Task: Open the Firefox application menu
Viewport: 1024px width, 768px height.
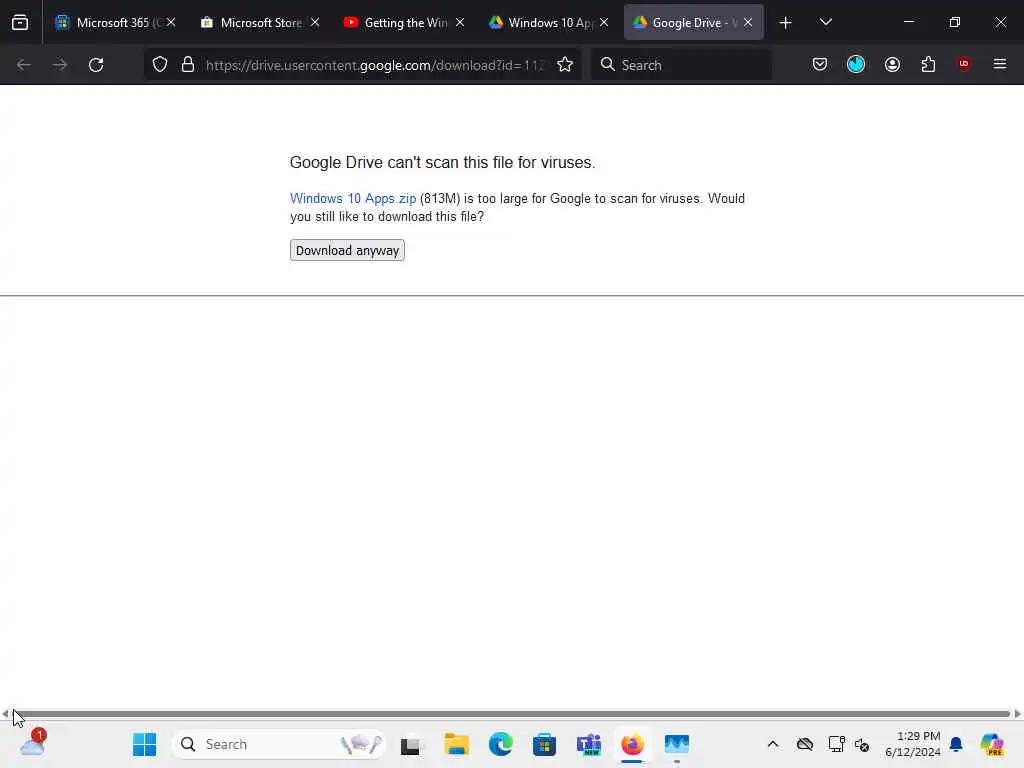Action: 1000,64
